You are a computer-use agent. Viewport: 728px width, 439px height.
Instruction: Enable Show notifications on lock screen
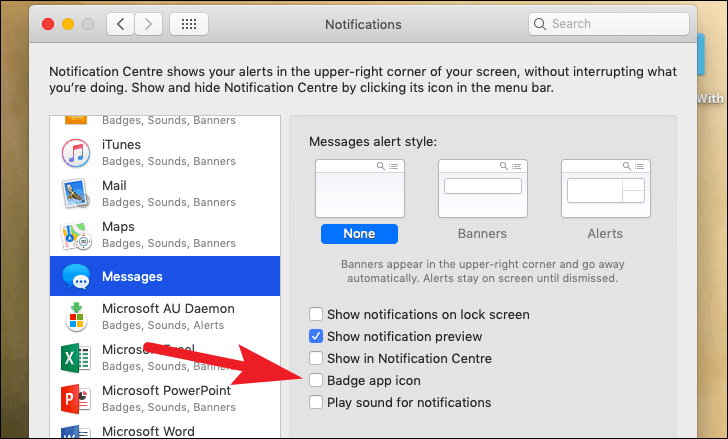316,314
